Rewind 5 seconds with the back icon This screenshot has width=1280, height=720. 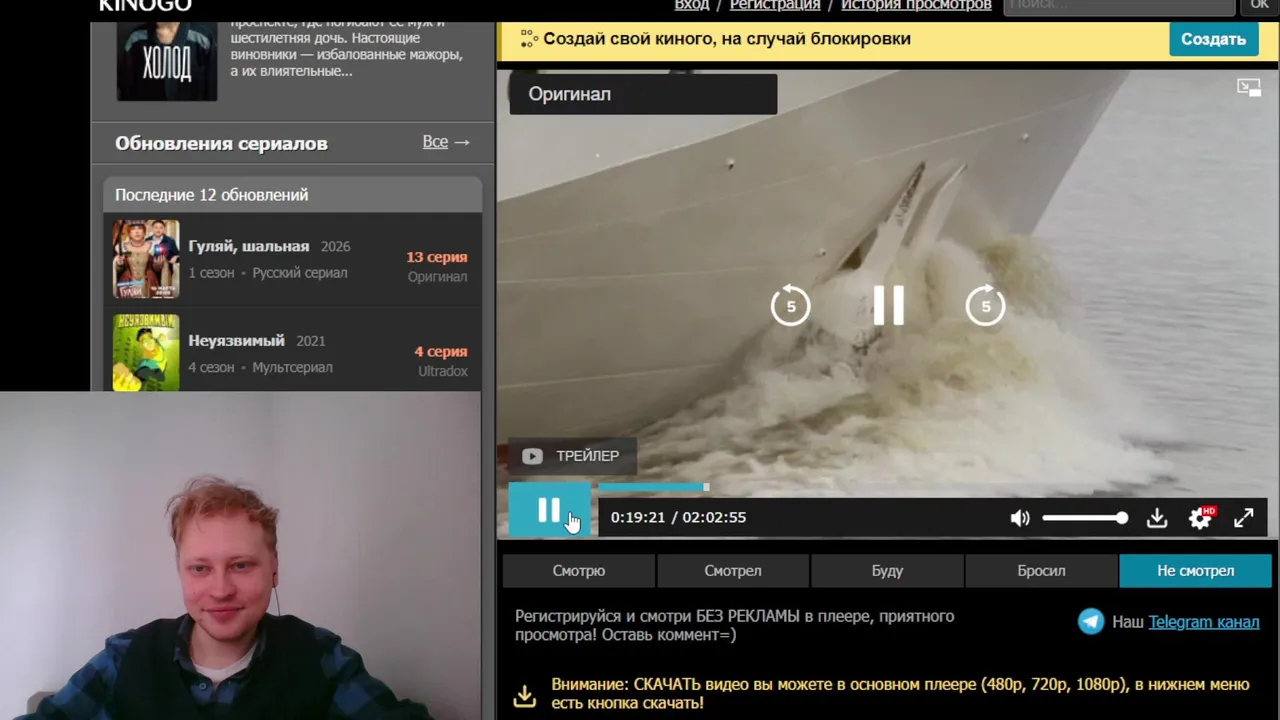click(x=790, y=306)
